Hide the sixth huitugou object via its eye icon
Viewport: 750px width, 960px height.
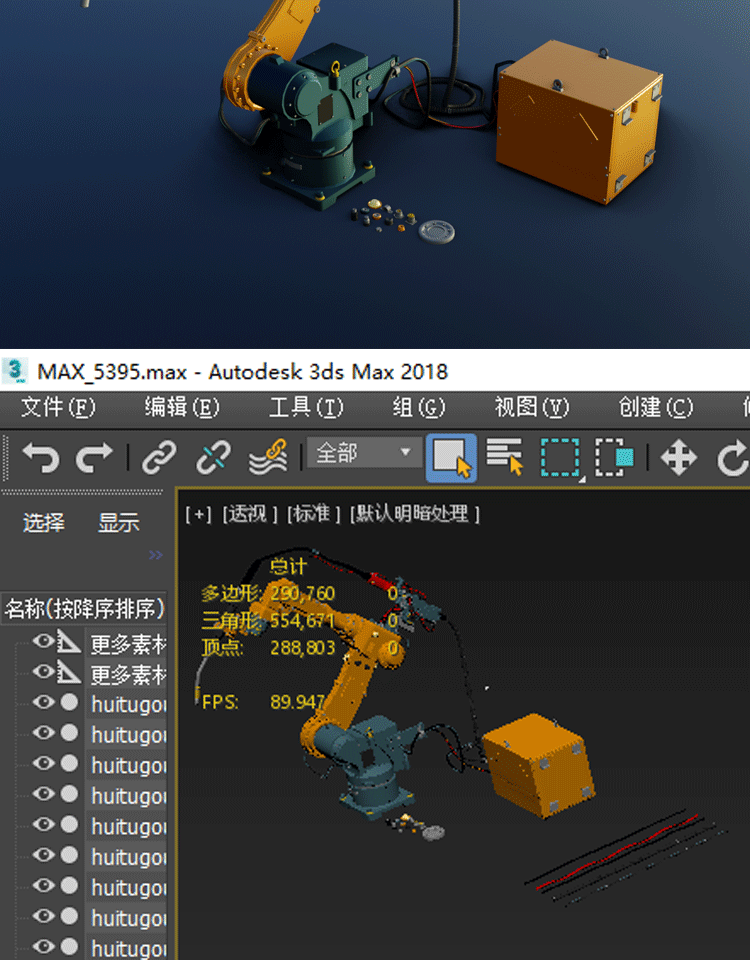tap(43, 855)
